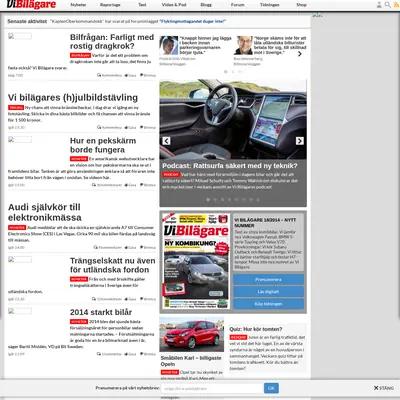Like 'Hur en pekskärm borde fungera'
400x400 pixels.
pos(130,185)
